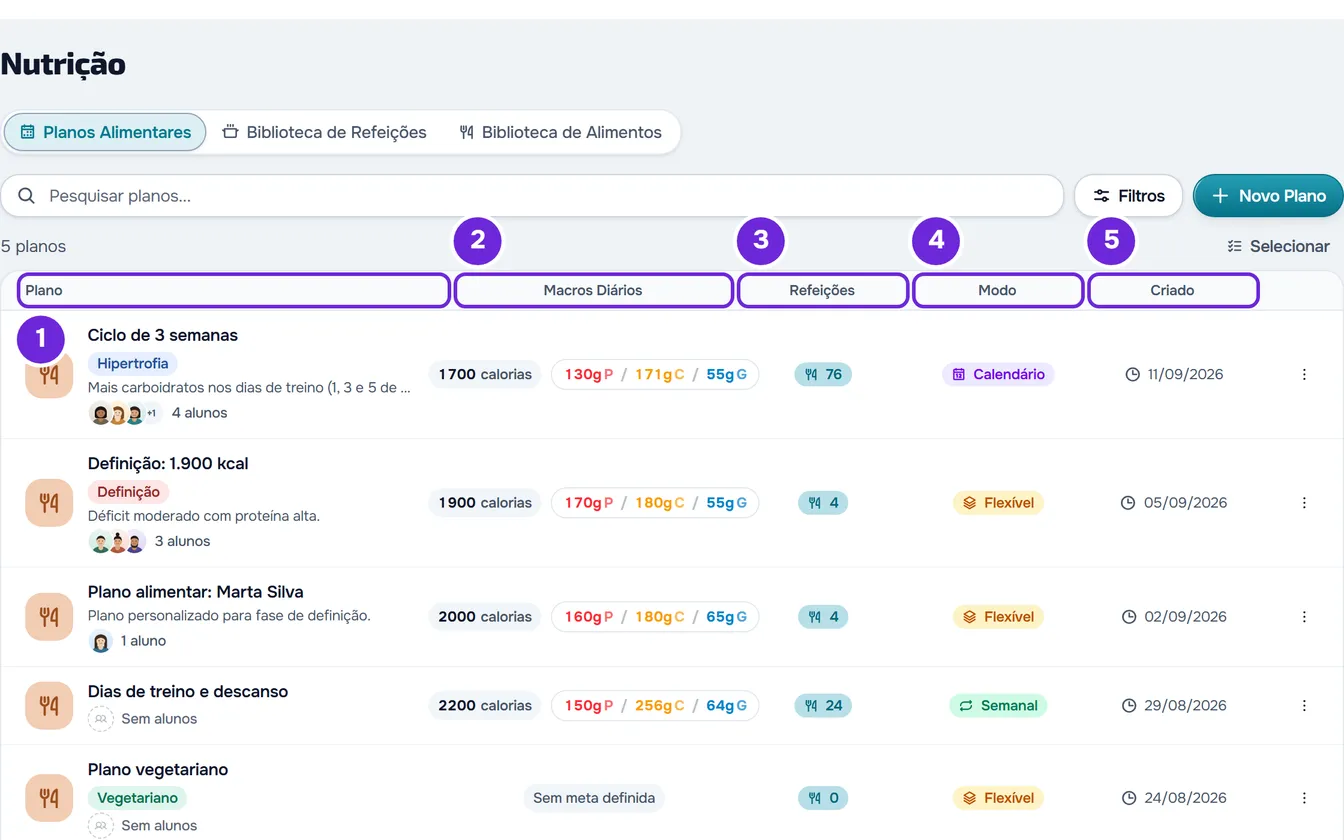
Task: Click the 11/09/2026 created date
Action: 1174,374
